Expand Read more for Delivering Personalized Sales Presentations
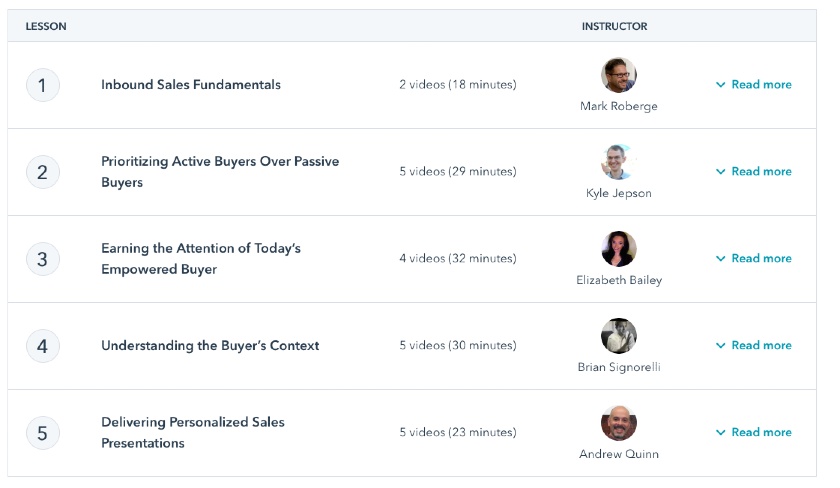This screenshot has height=488, width=840. click(754, 433)
